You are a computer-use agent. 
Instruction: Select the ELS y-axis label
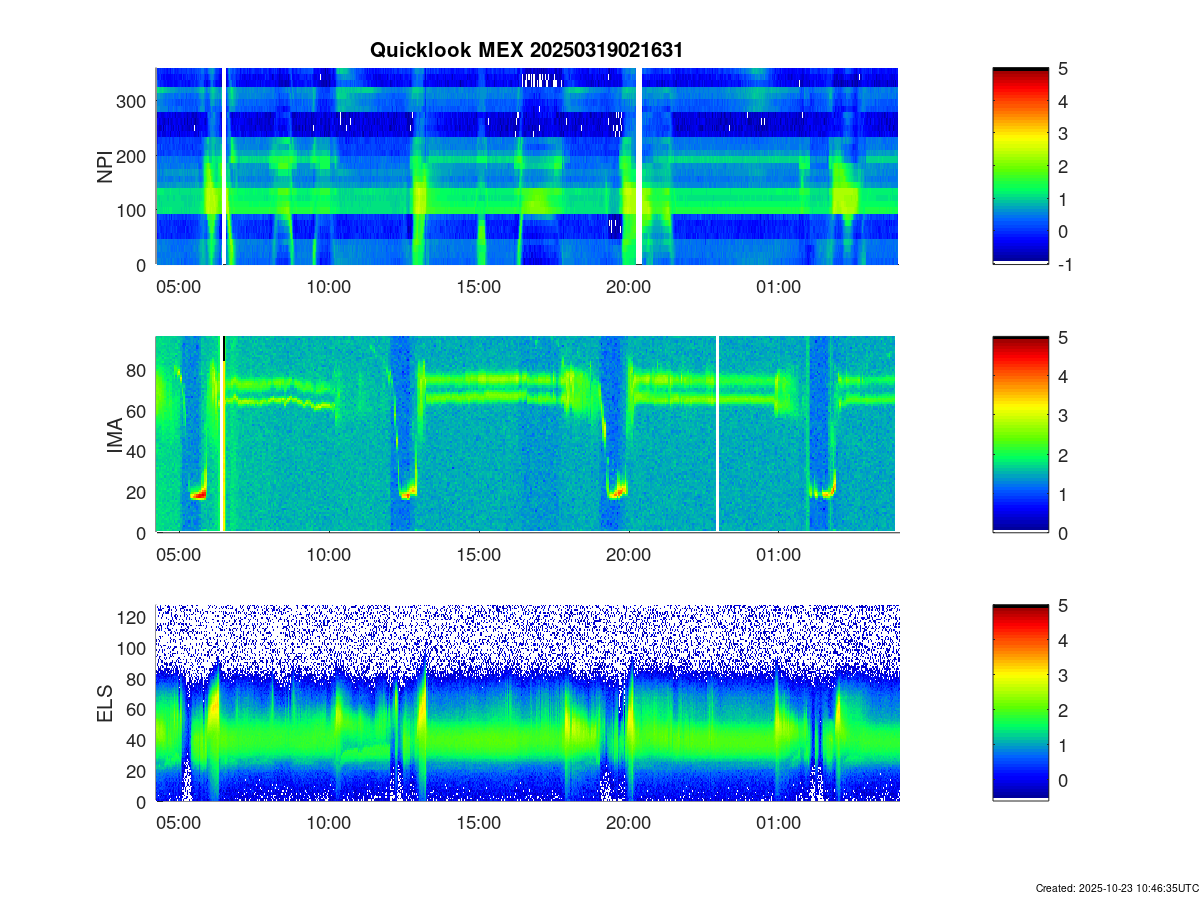(x=104, y=703)
